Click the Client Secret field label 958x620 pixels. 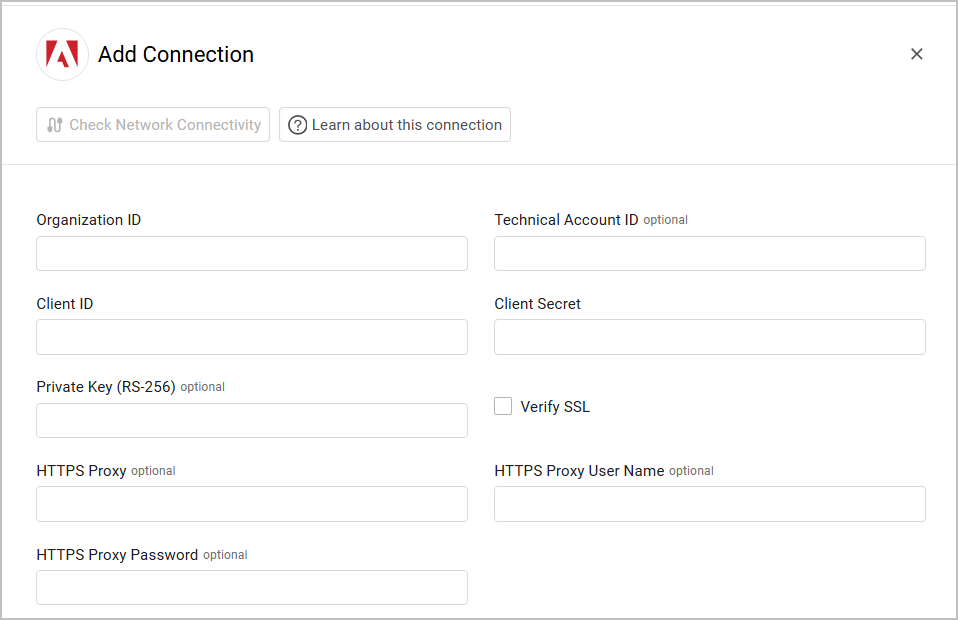point(537,304)
